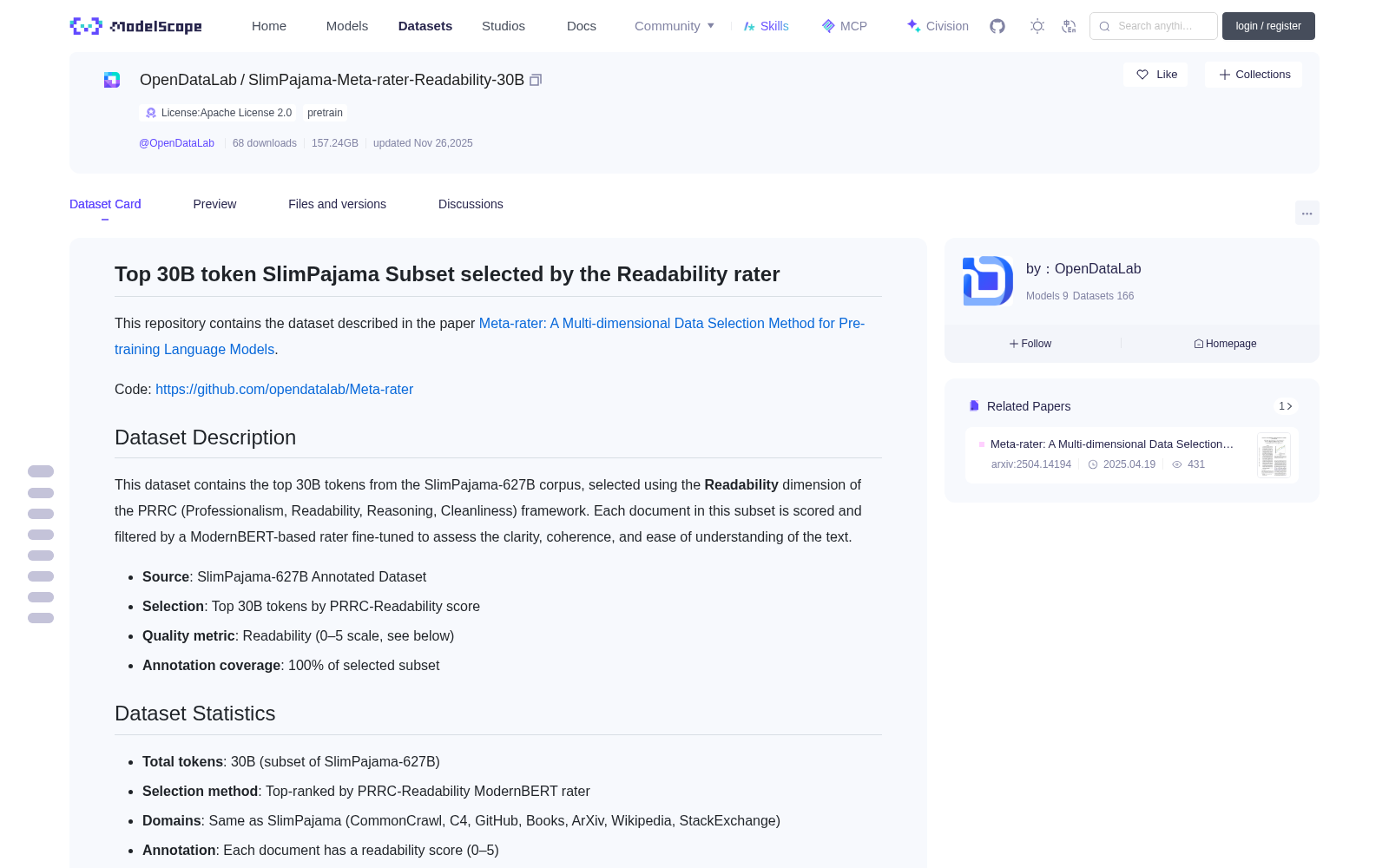Click the OpenDataLab organization avatar
This screenshot has height=868, width=1389.
(988, 280)
